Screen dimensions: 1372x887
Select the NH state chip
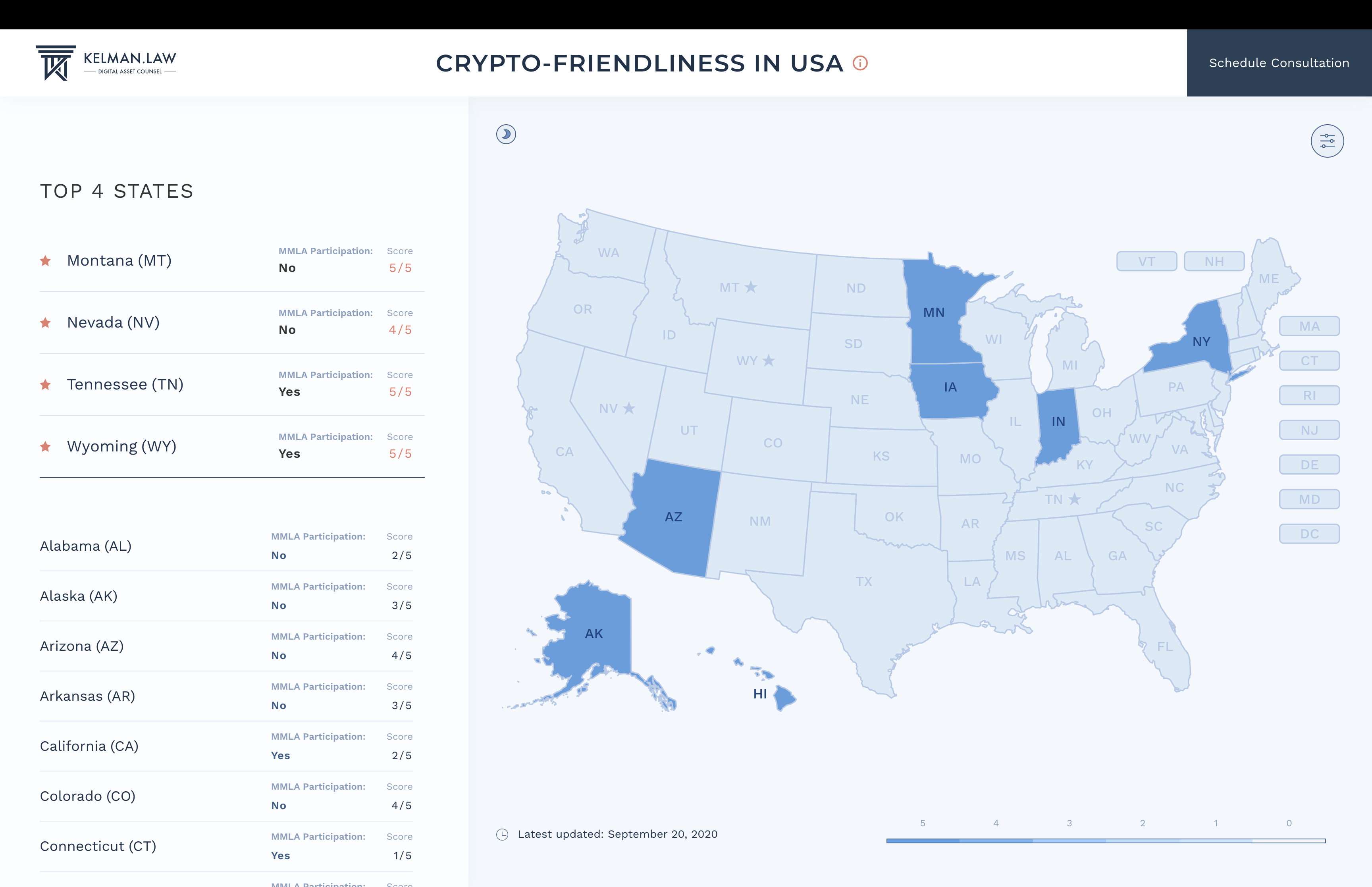(1214, 262)
